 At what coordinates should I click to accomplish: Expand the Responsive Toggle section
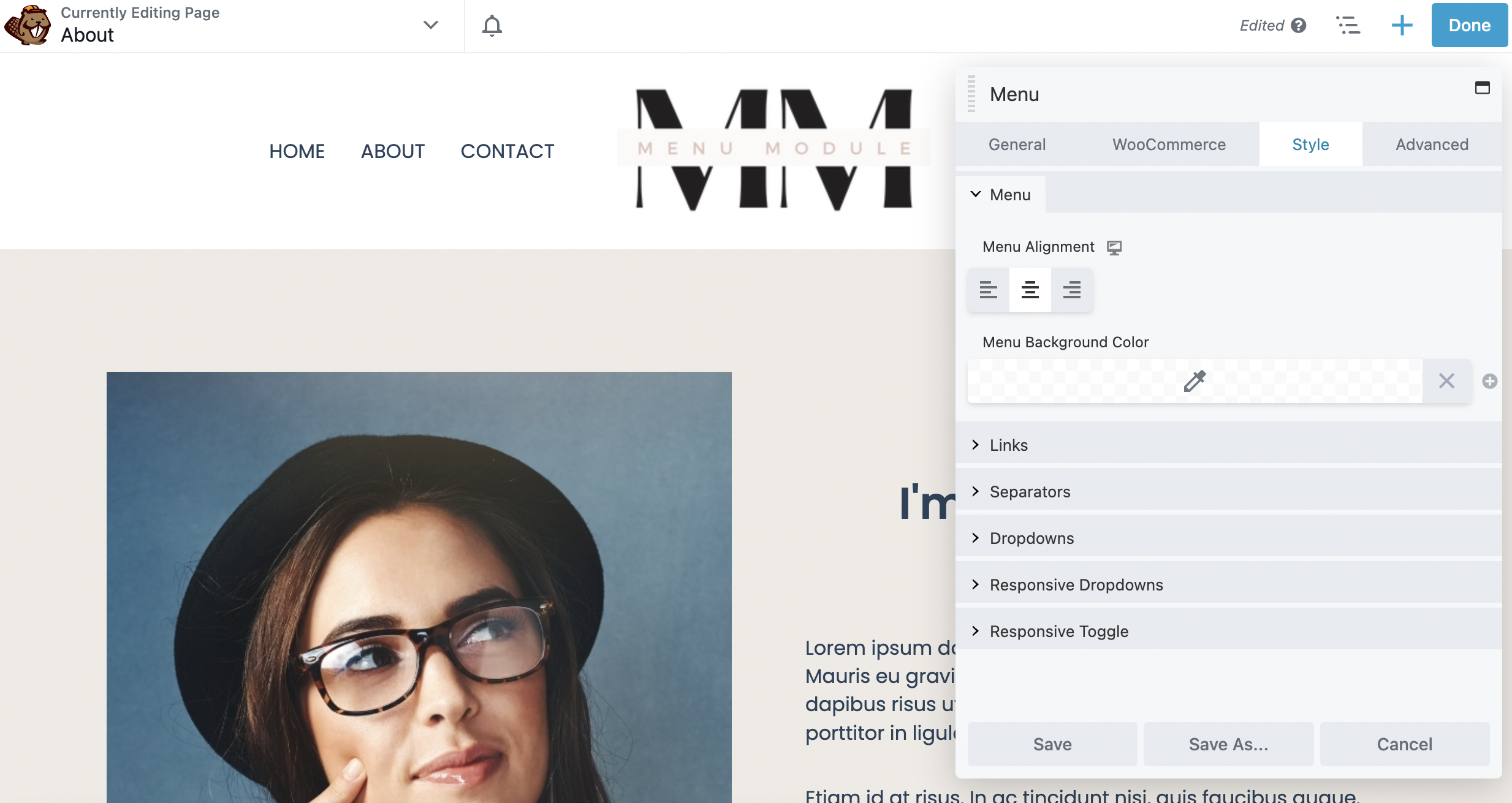pyautogui.click(x=1058, y=631)
